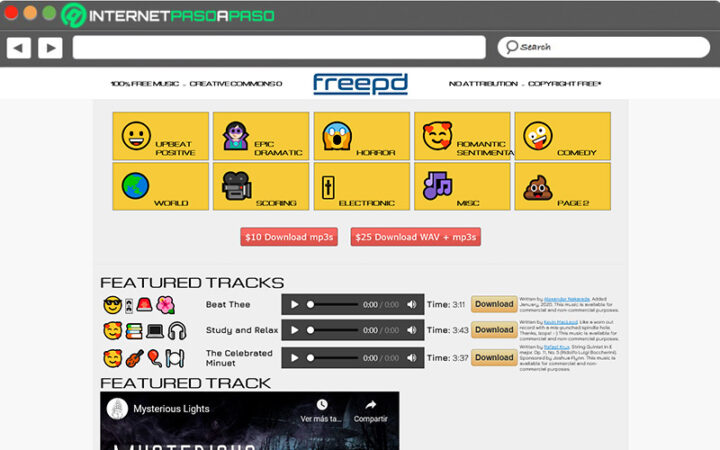Open the Page 2 category tile
Image resolution: width=720 pixels, height=450 pixels.
click(x=562, y=186)
